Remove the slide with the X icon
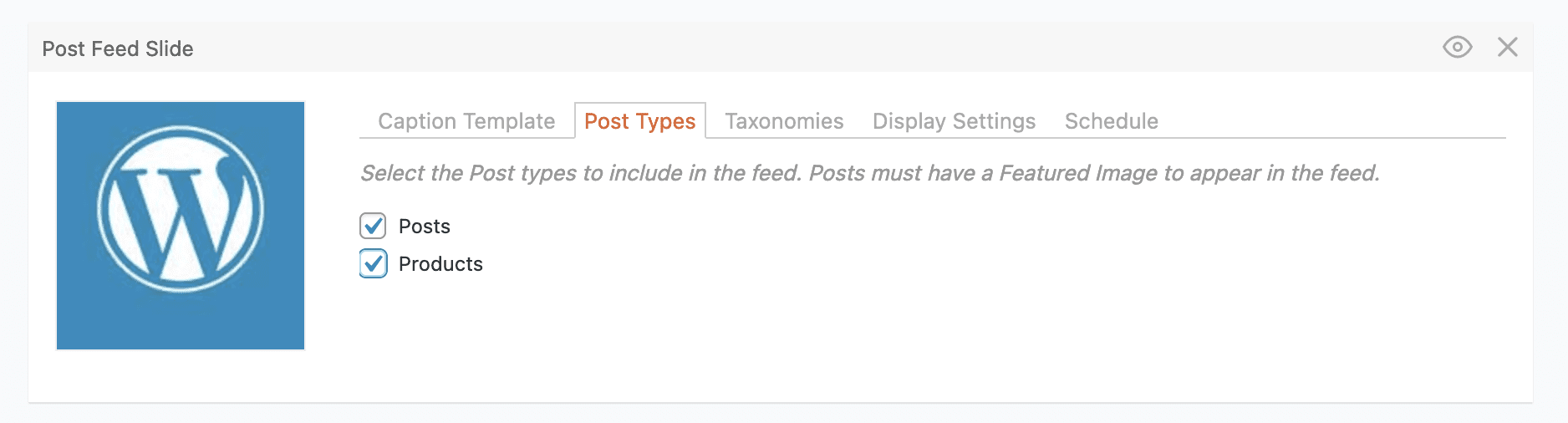1568x423 pixels. click(x=1507, y=48)
